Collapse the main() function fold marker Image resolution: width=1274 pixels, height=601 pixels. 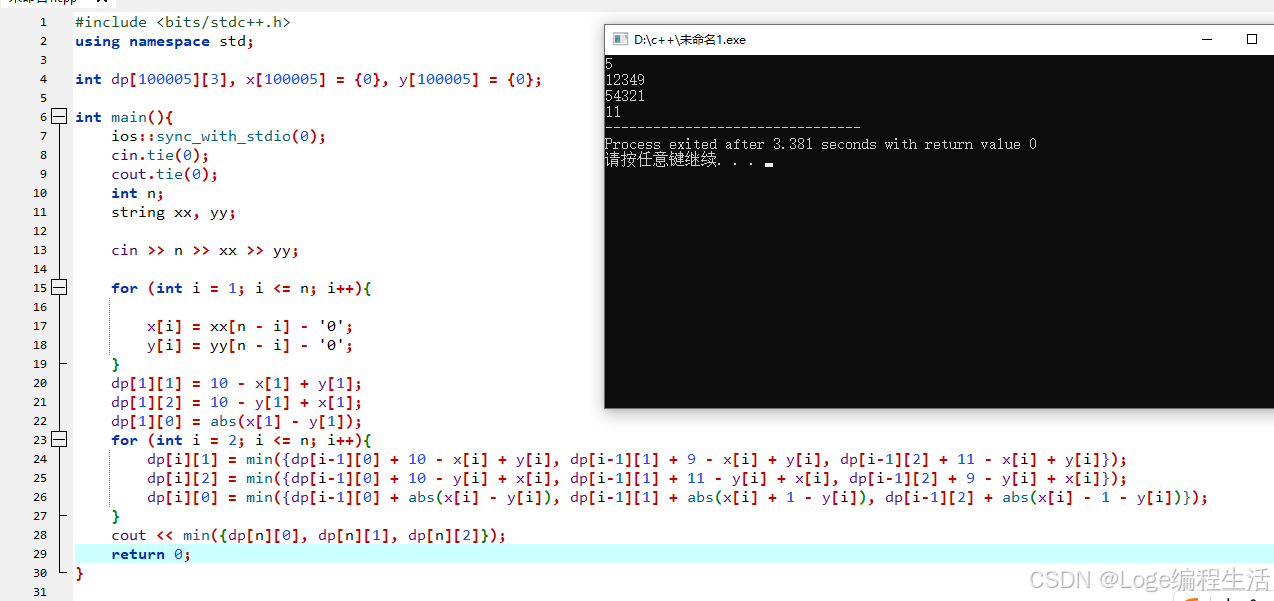(x=58, y=117)
